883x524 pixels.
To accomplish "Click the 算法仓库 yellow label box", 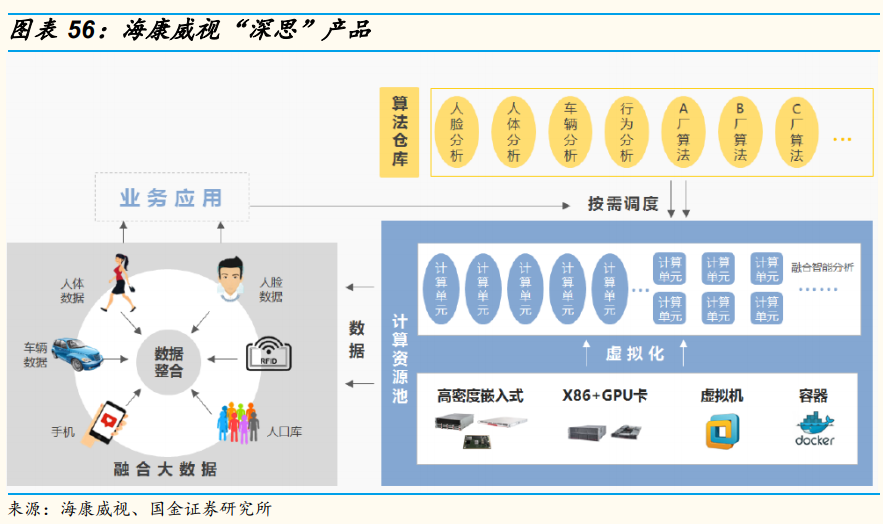I will [x=399, y=132].
